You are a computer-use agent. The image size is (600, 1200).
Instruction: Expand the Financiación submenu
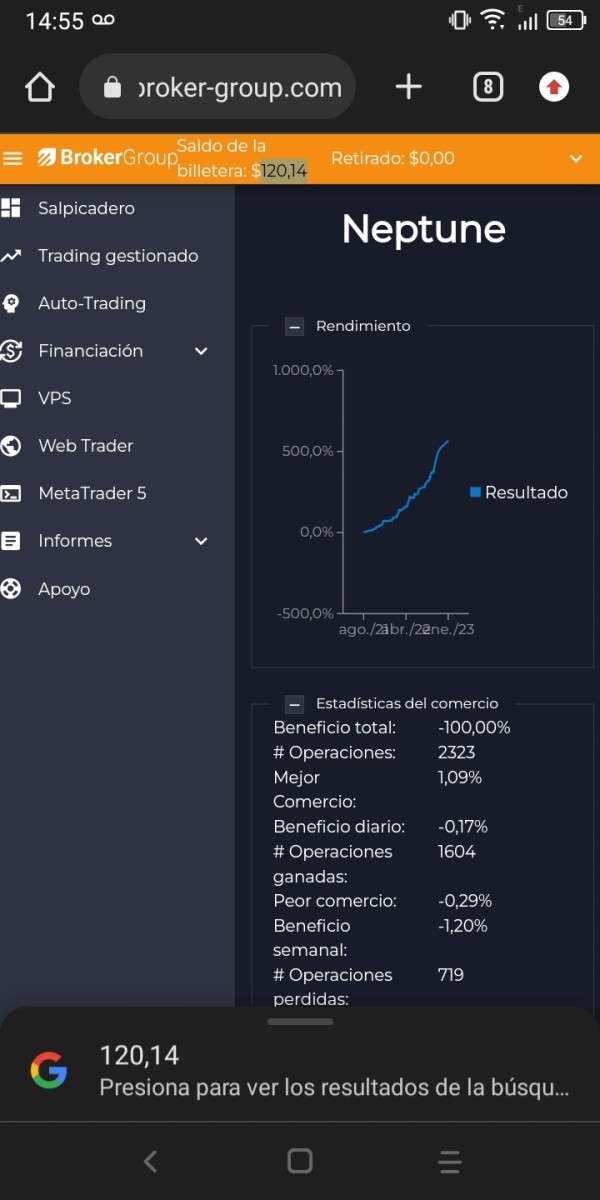click(201, 351)
